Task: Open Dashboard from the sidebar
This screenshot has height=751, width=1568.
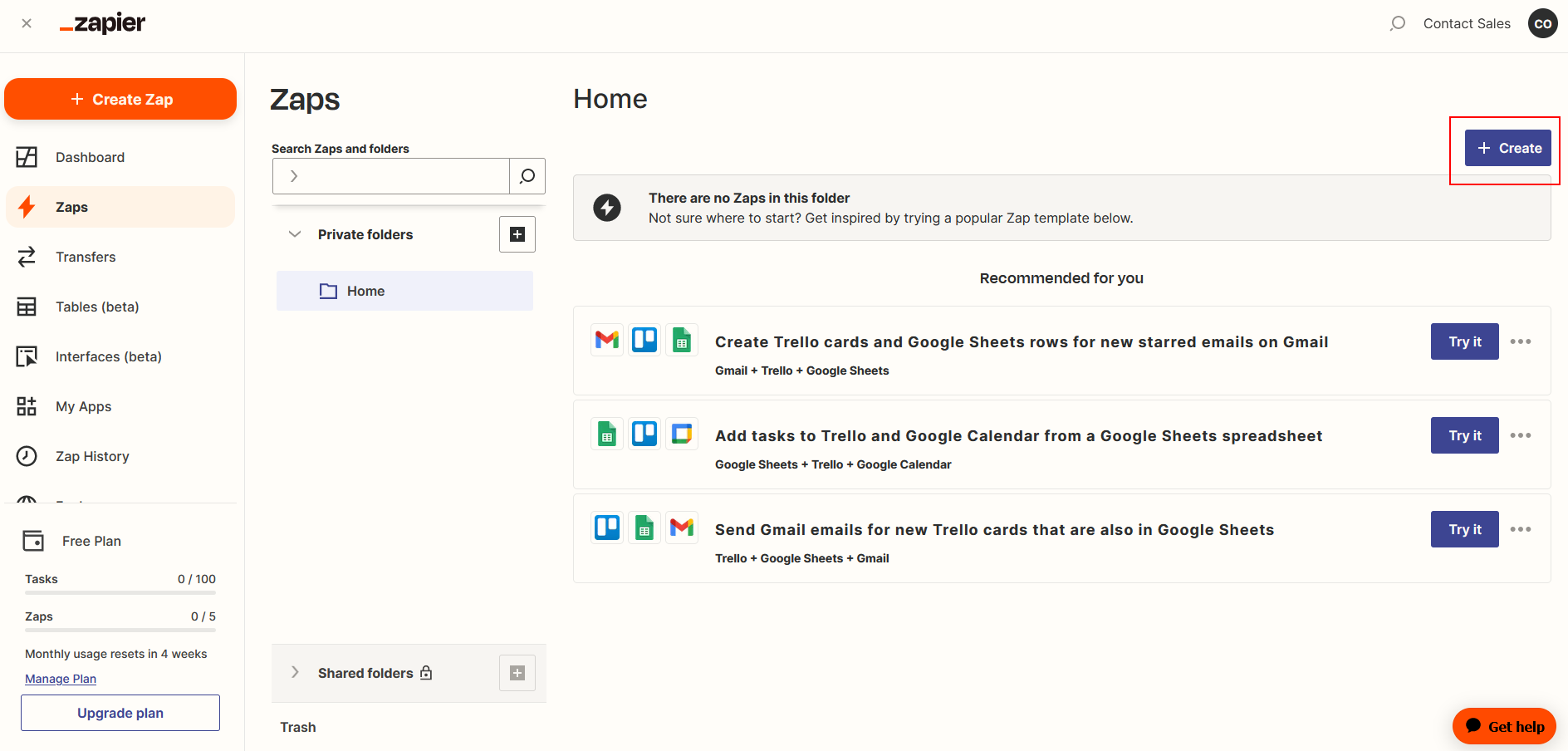Action: click(90, 157)
